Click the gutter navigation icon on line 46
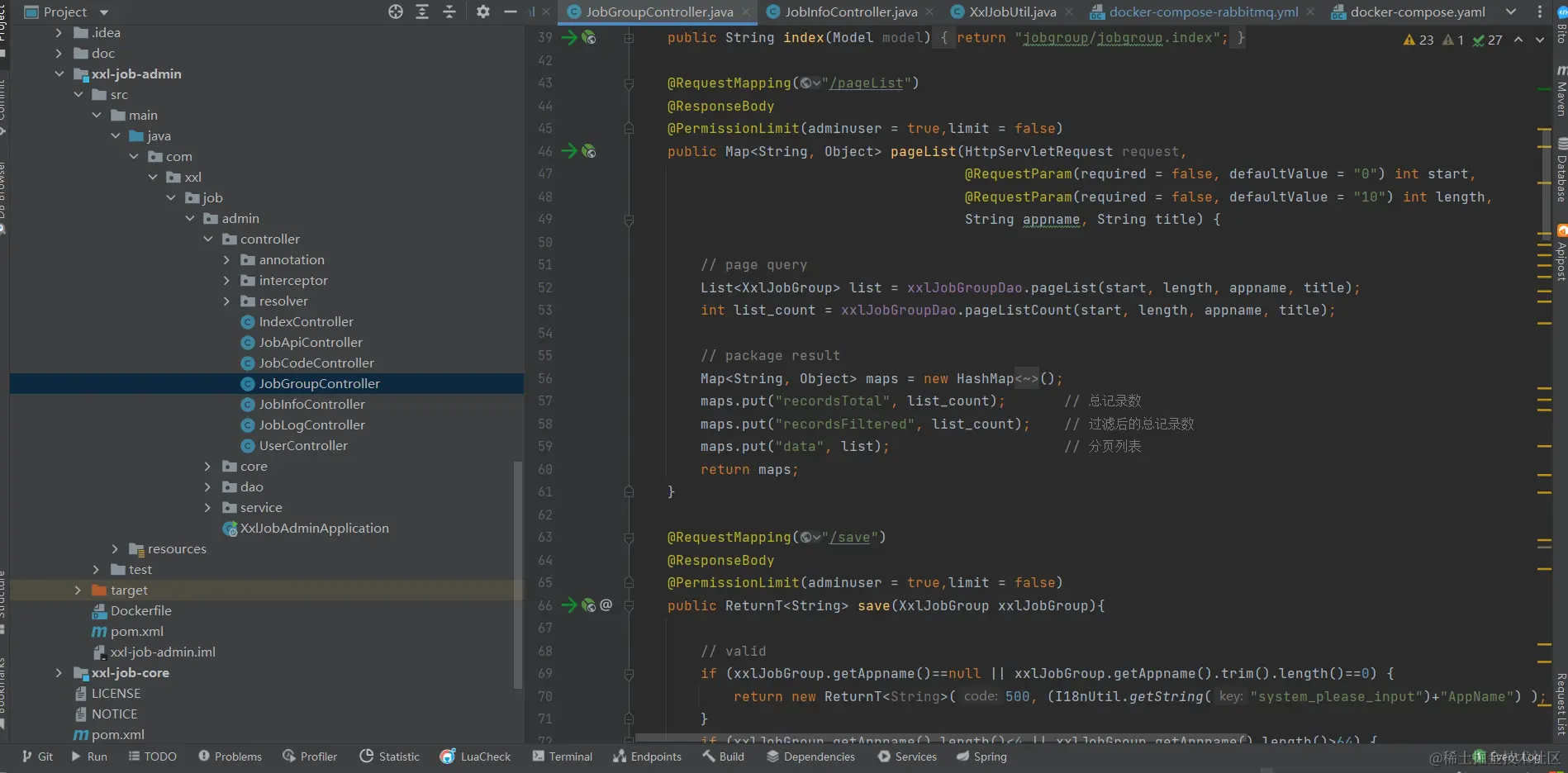This screenshot has height=773, width=1568. click(x=570, y=151)
